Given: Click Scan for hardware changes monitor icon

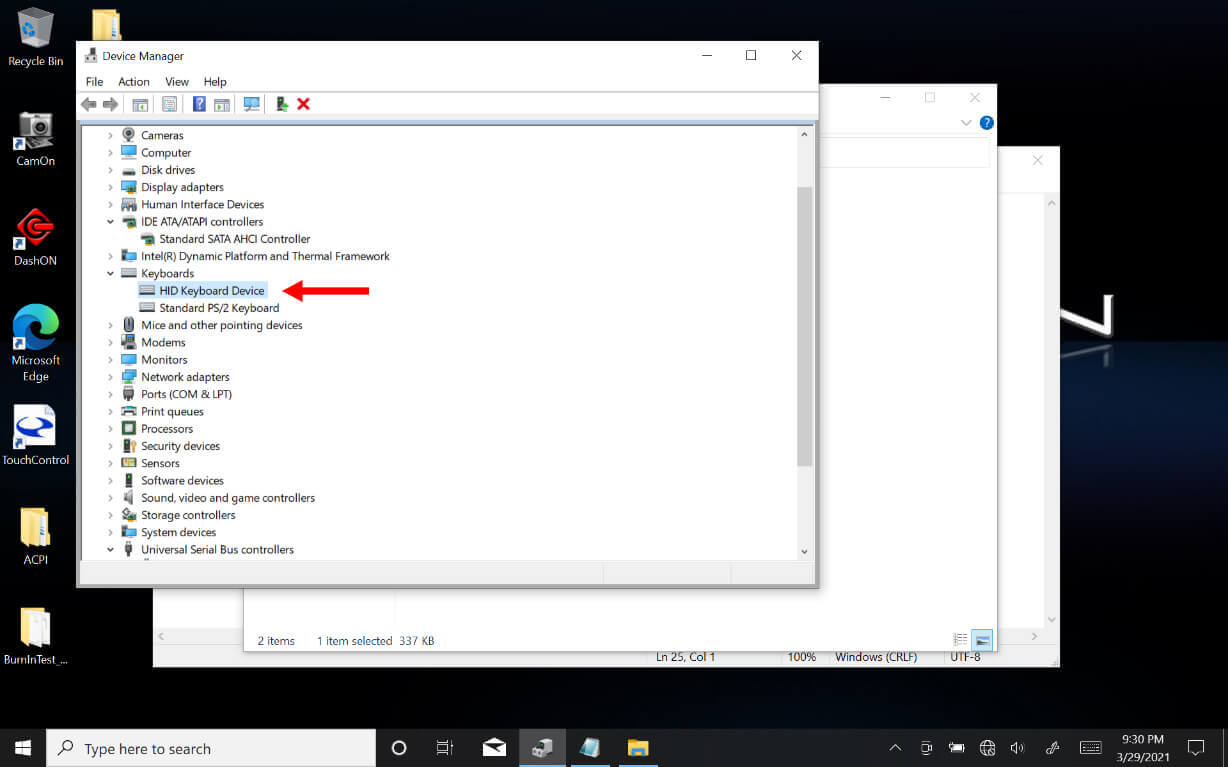Looking at the screenshot, I should tap(251, 104).
